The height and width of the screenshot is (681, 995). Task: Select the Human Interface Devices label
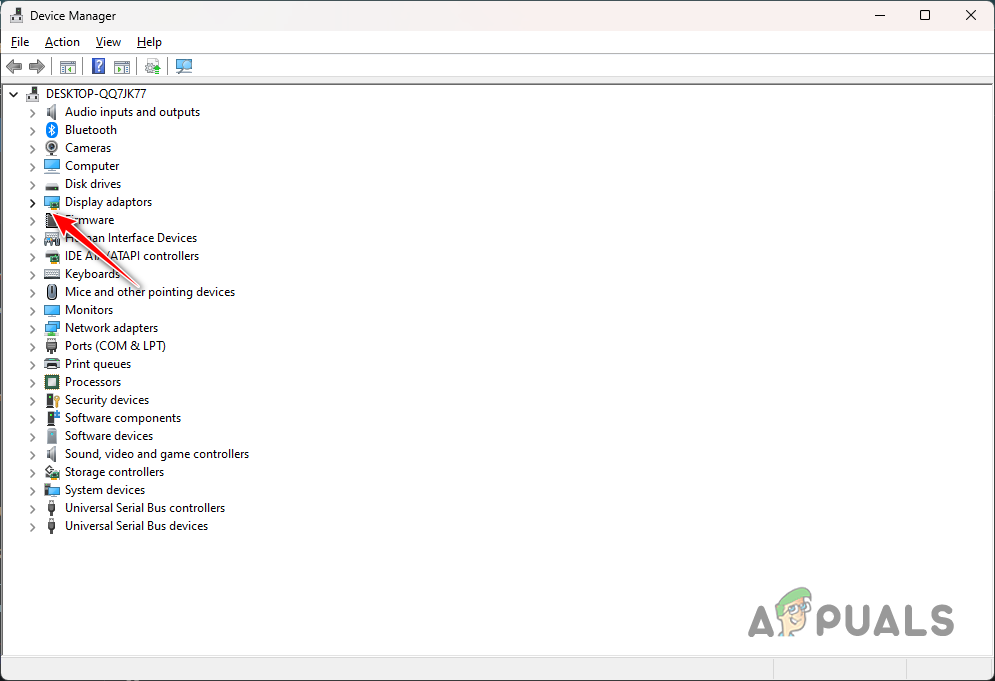131,238
